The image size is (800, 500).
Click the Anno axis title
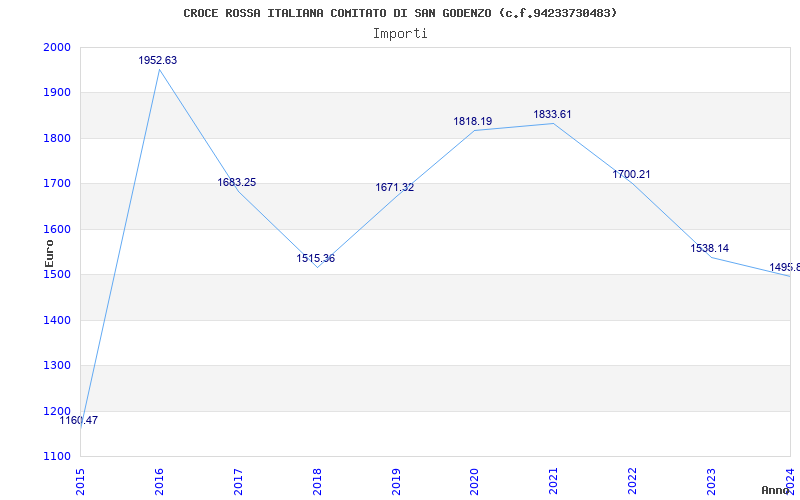point(776,490)
